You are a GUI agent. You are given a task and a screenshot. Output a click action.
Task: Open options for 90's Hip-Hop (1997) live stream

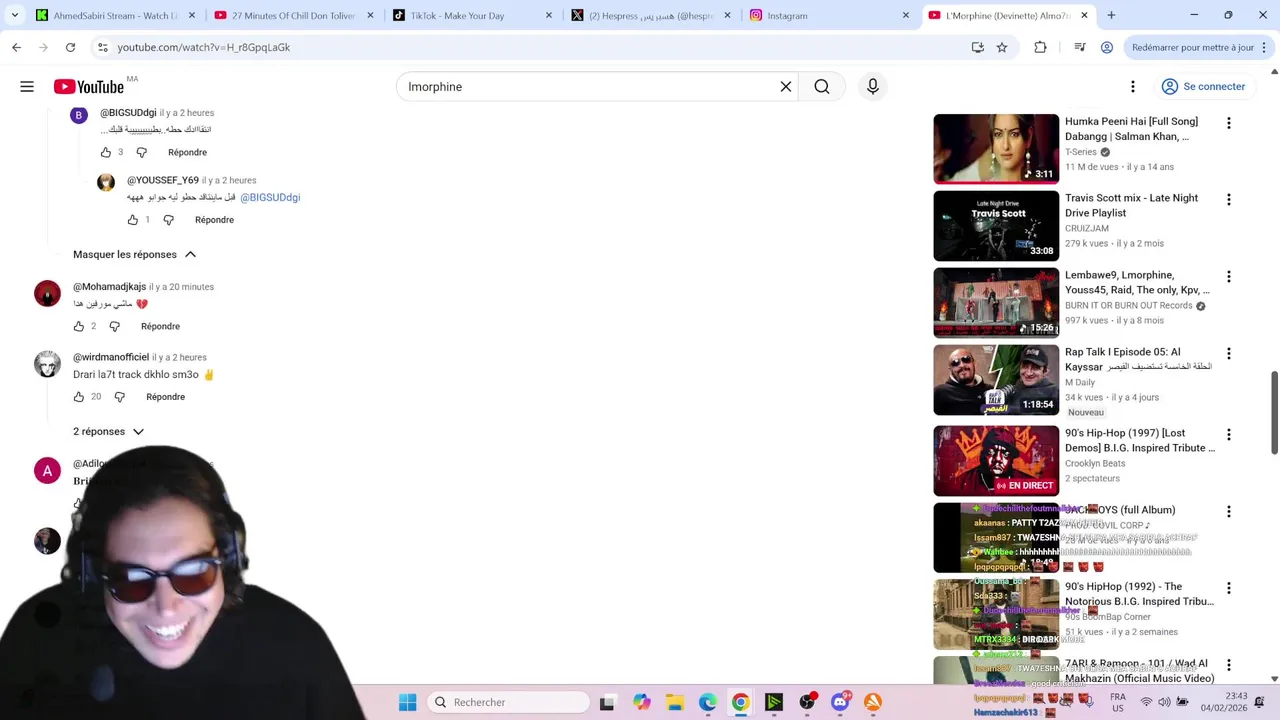point(1229,435)
